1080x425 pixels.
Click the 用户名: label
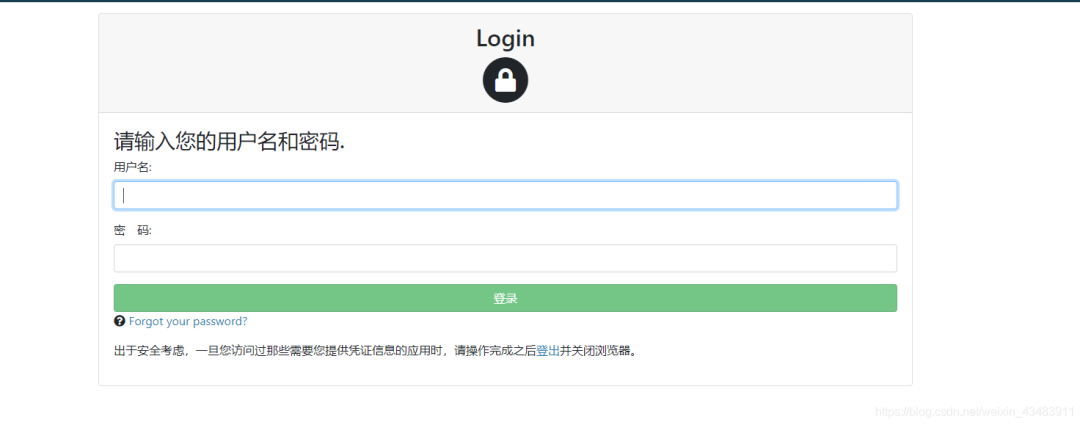133,167
